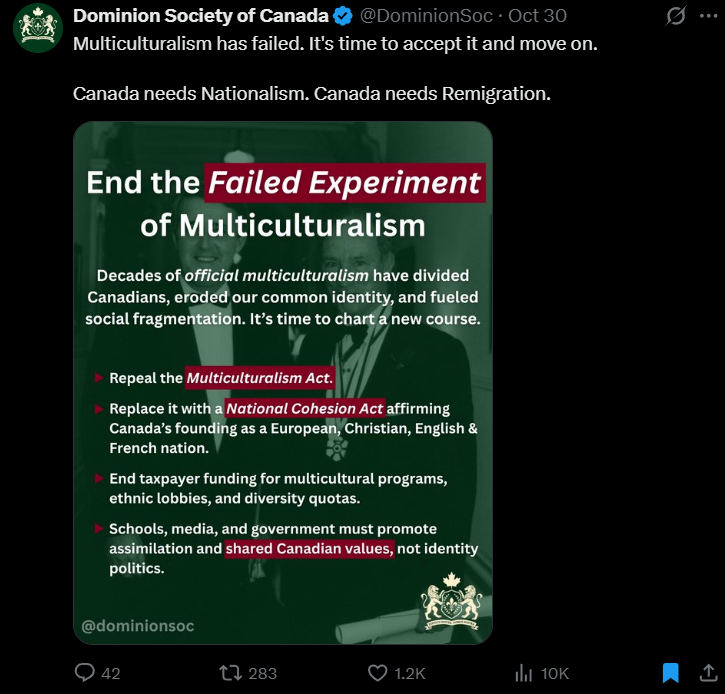Click the blue verified badge
725x694 pixels.
tap(343, 16)
